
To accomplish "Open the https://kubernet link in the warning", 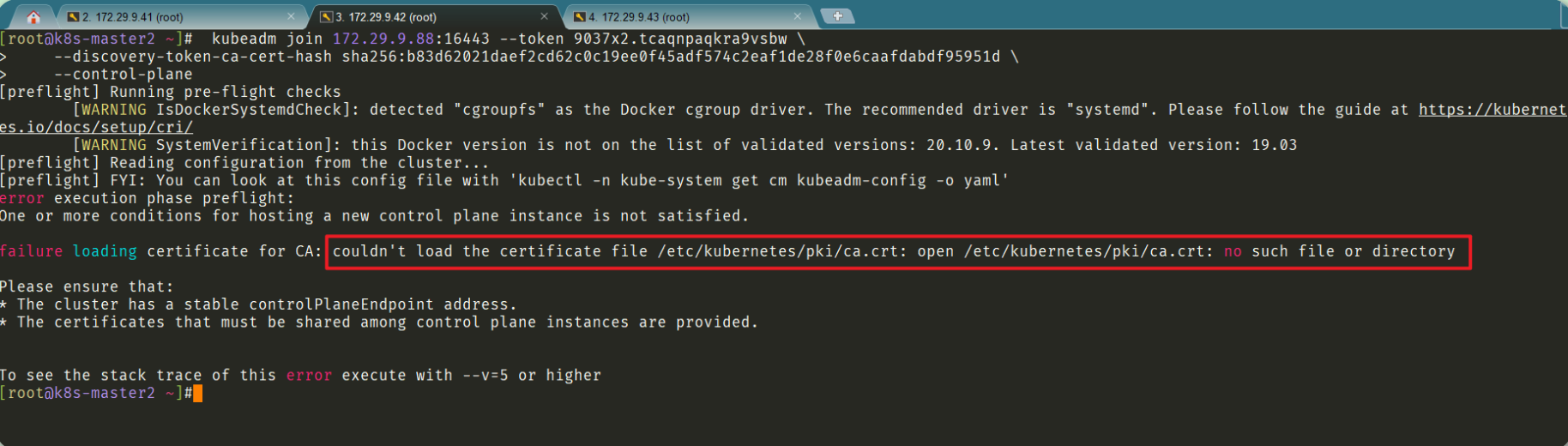I will [x=1492, y=110].
